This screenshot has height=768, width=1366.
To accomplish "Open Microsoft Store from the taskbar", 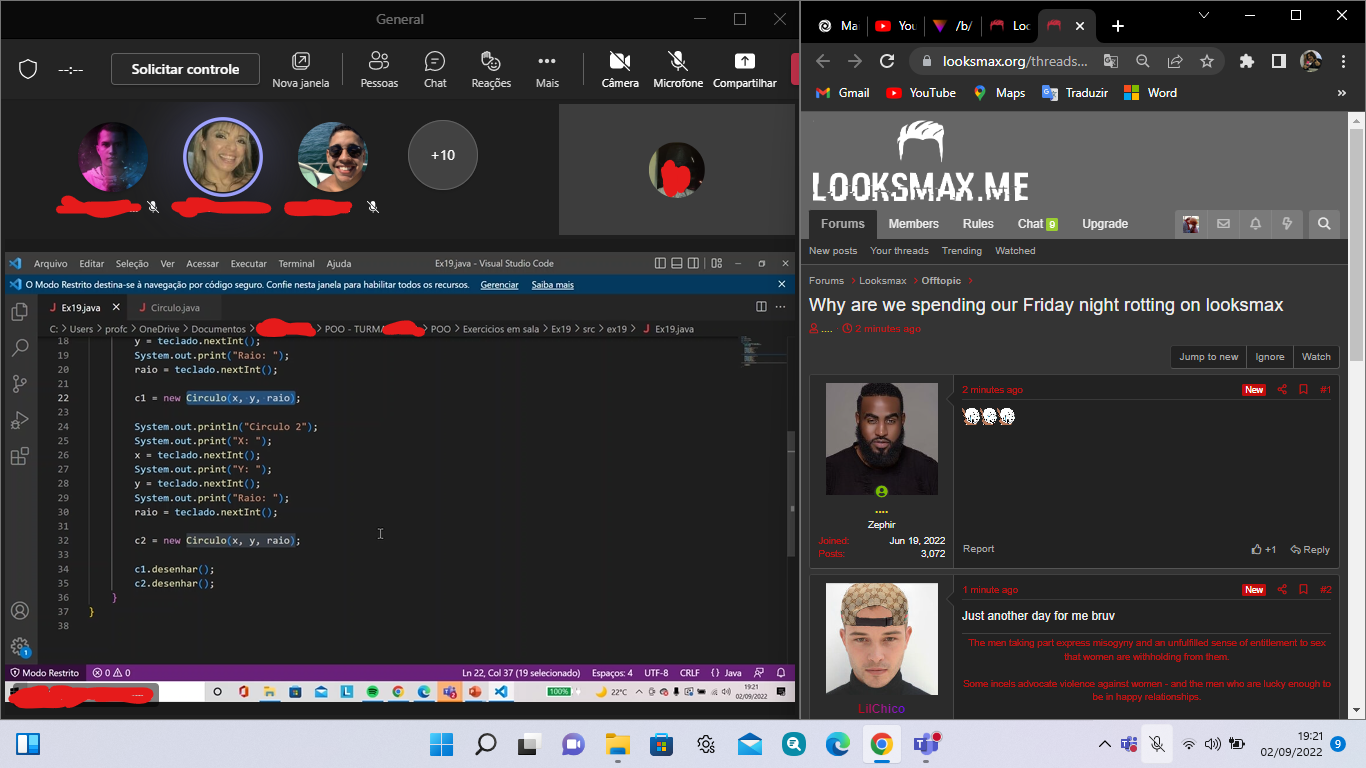I will pos(661,744).
